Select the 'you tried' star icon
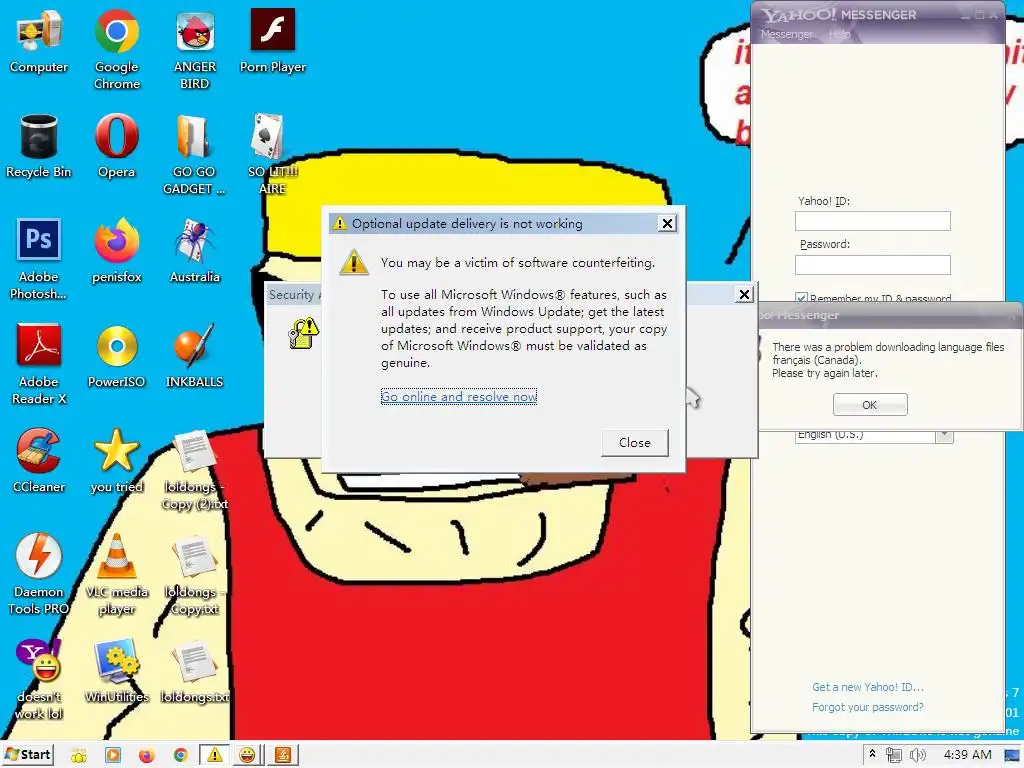 (x=116, y=461)
